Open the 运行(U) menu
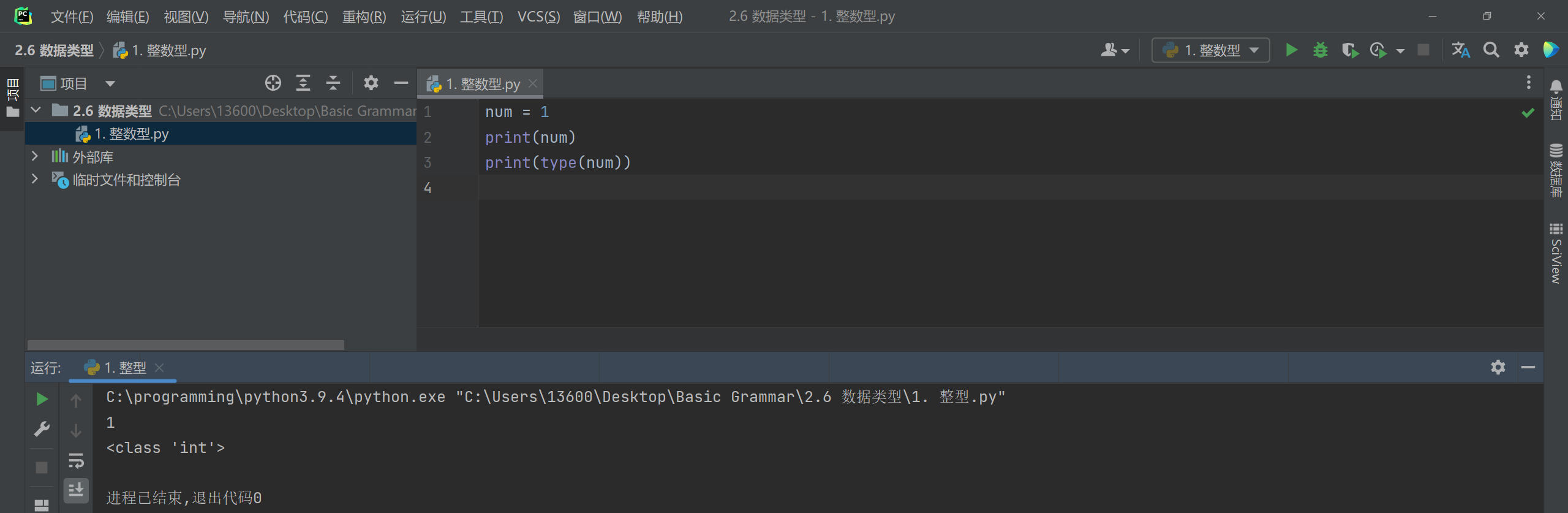This screenshot has height=513, width=1568. coord(423,17)
